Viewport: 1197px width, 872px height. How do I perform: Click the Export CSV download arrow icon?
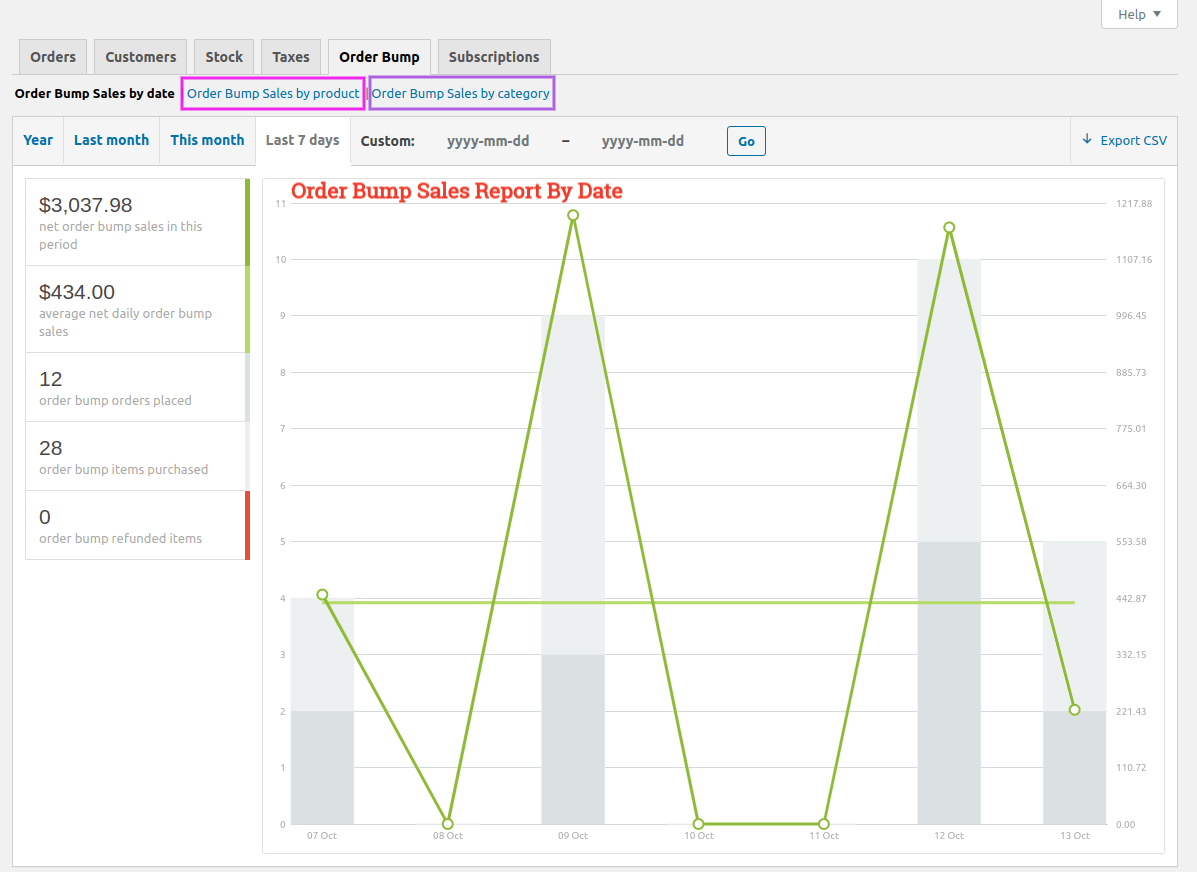click(1087, 140)
